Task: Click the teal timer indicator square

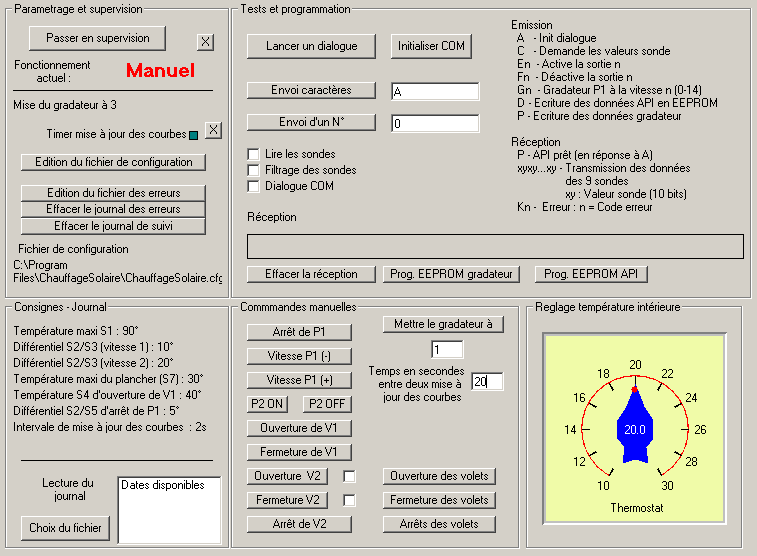Action: [x=194, y=135]
